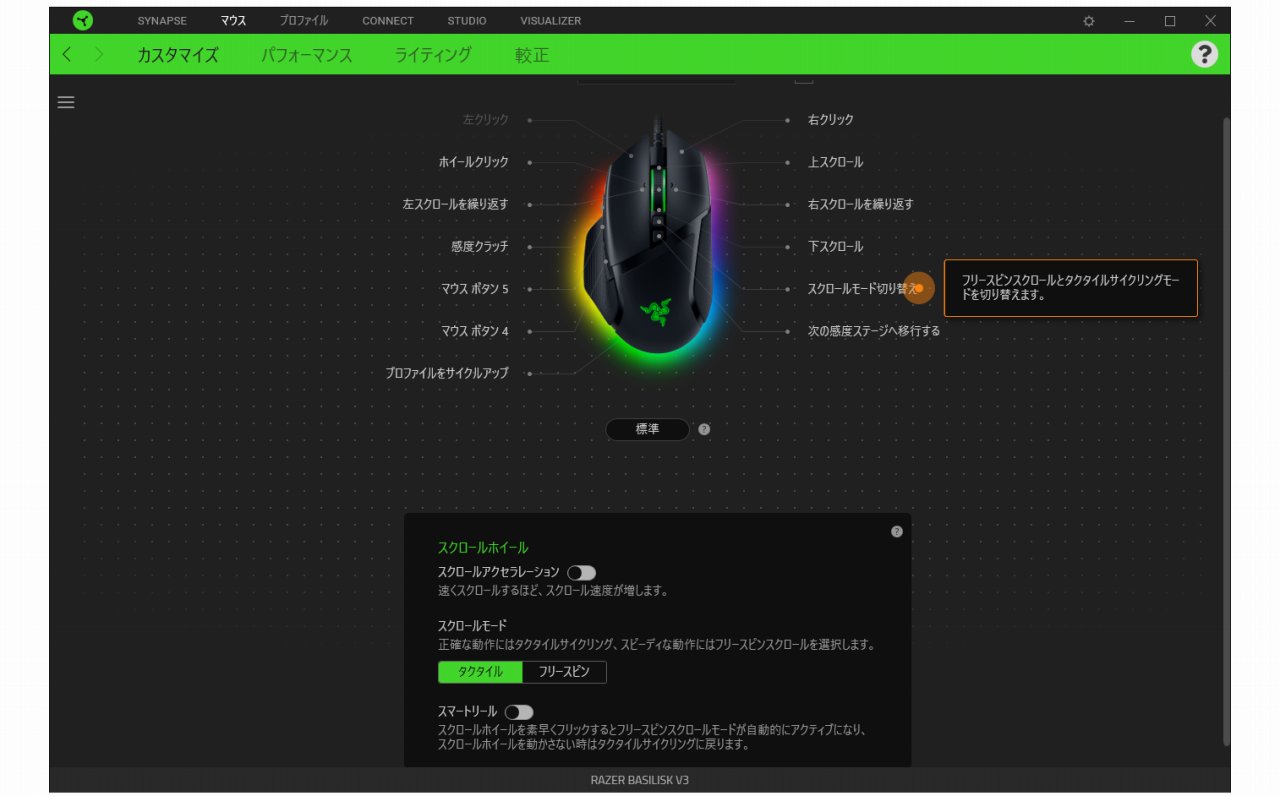Select タクタイル scroll mode
The image size is (1280, 796).
coord(480,672)
